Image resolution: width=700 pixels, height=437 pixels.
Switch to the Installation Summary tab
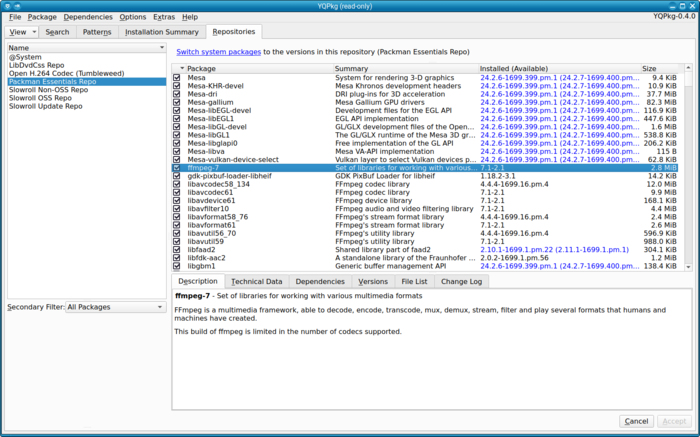tap(161, 32)
